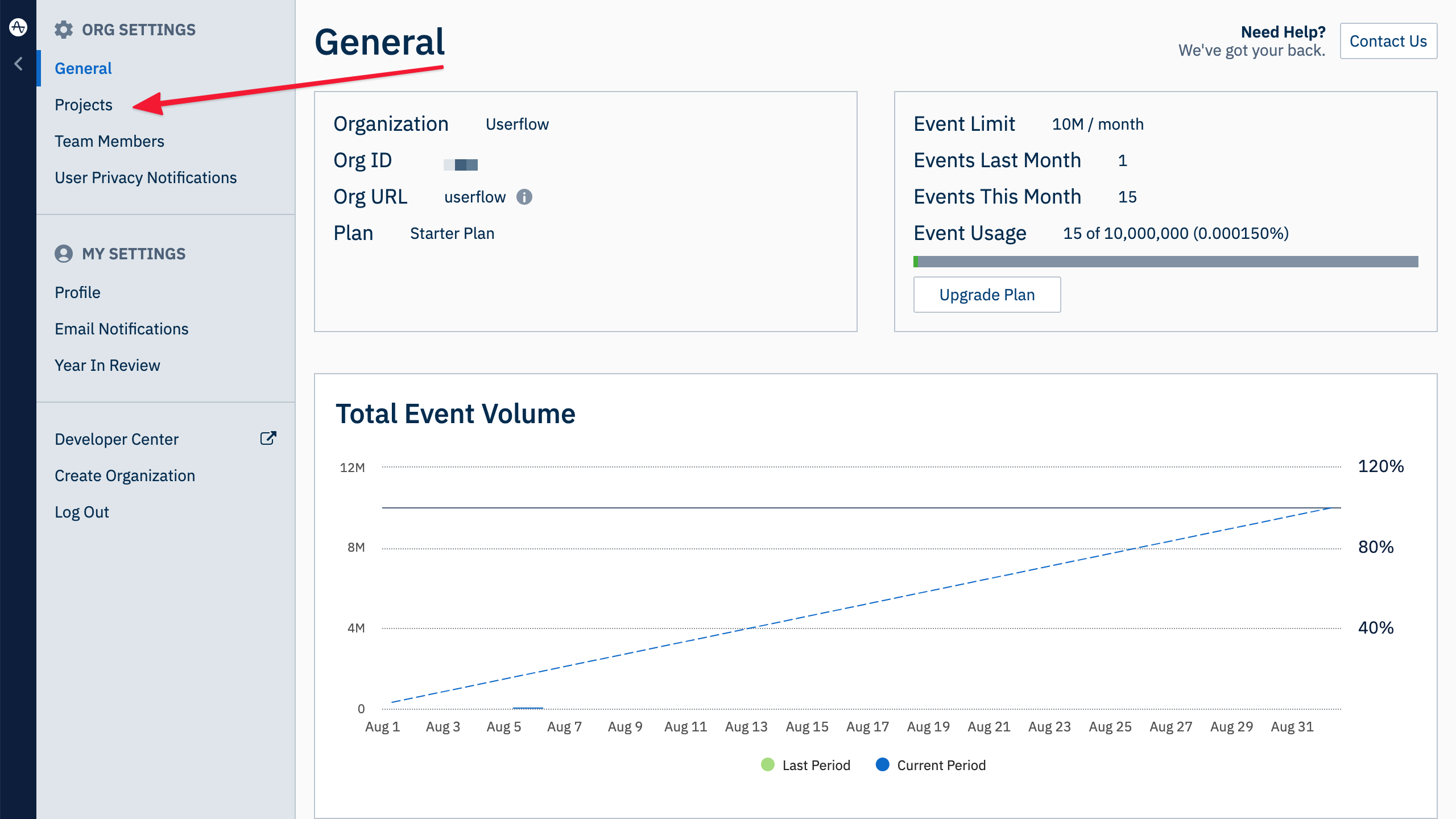Open the Developer Center link
This screenshot has width=1456, height=819.
coord(117,439)
